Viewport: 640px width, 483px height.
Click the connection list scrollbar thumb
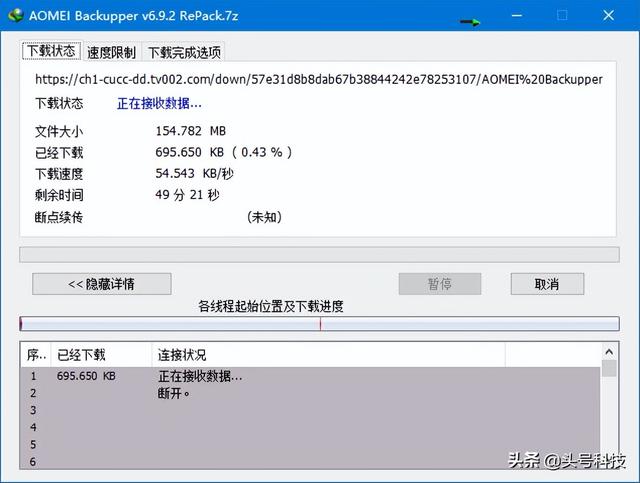(609, 368)
